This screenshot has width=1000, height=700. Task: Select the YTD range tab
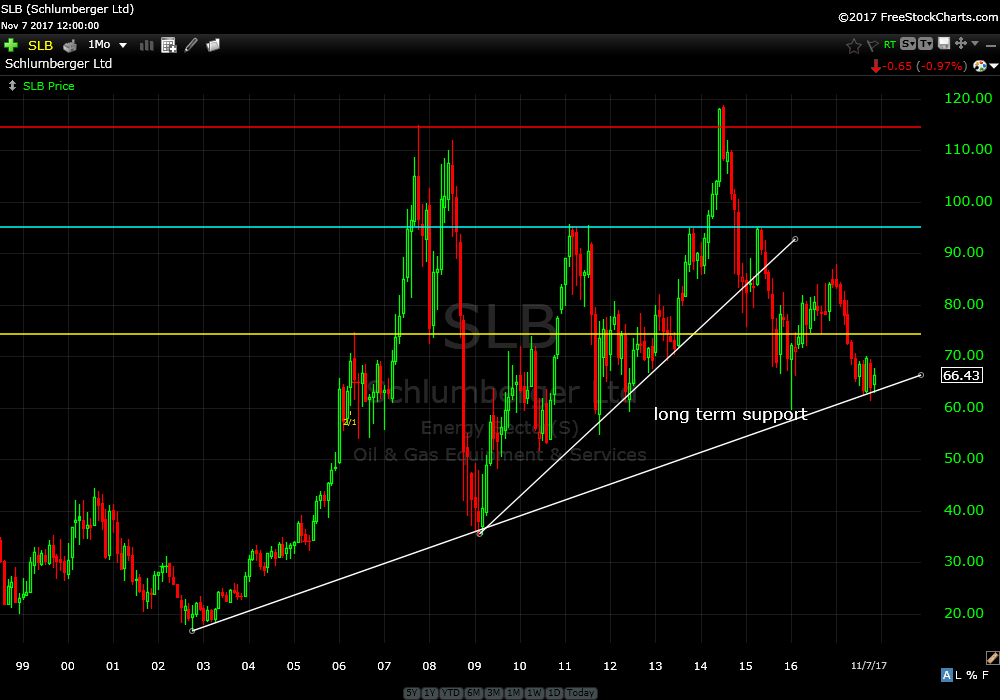(x=453, y=693)
